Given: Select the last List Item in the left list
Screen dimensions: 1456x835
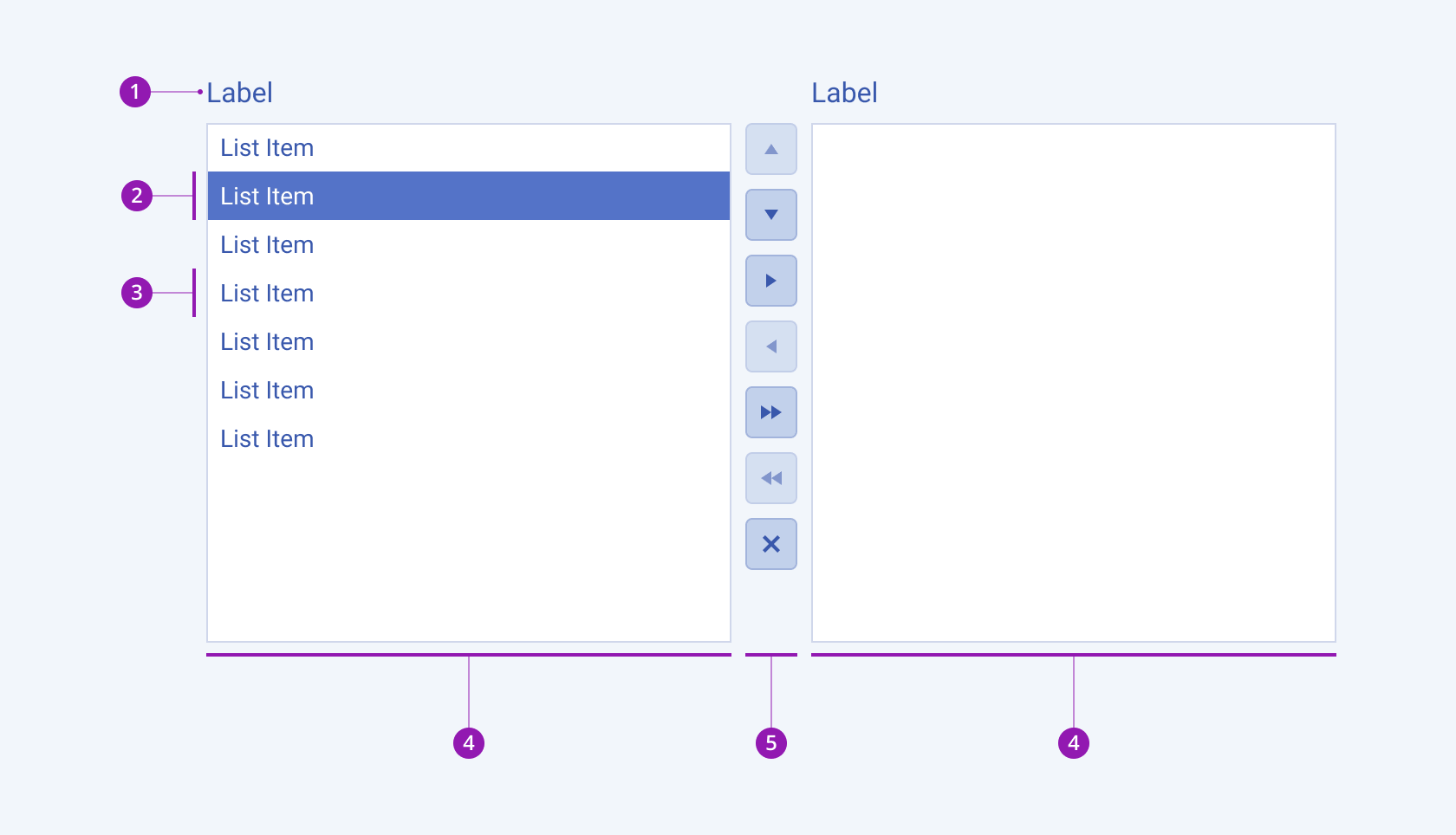Looking at the screenshot, I should [x=267, y=439].
